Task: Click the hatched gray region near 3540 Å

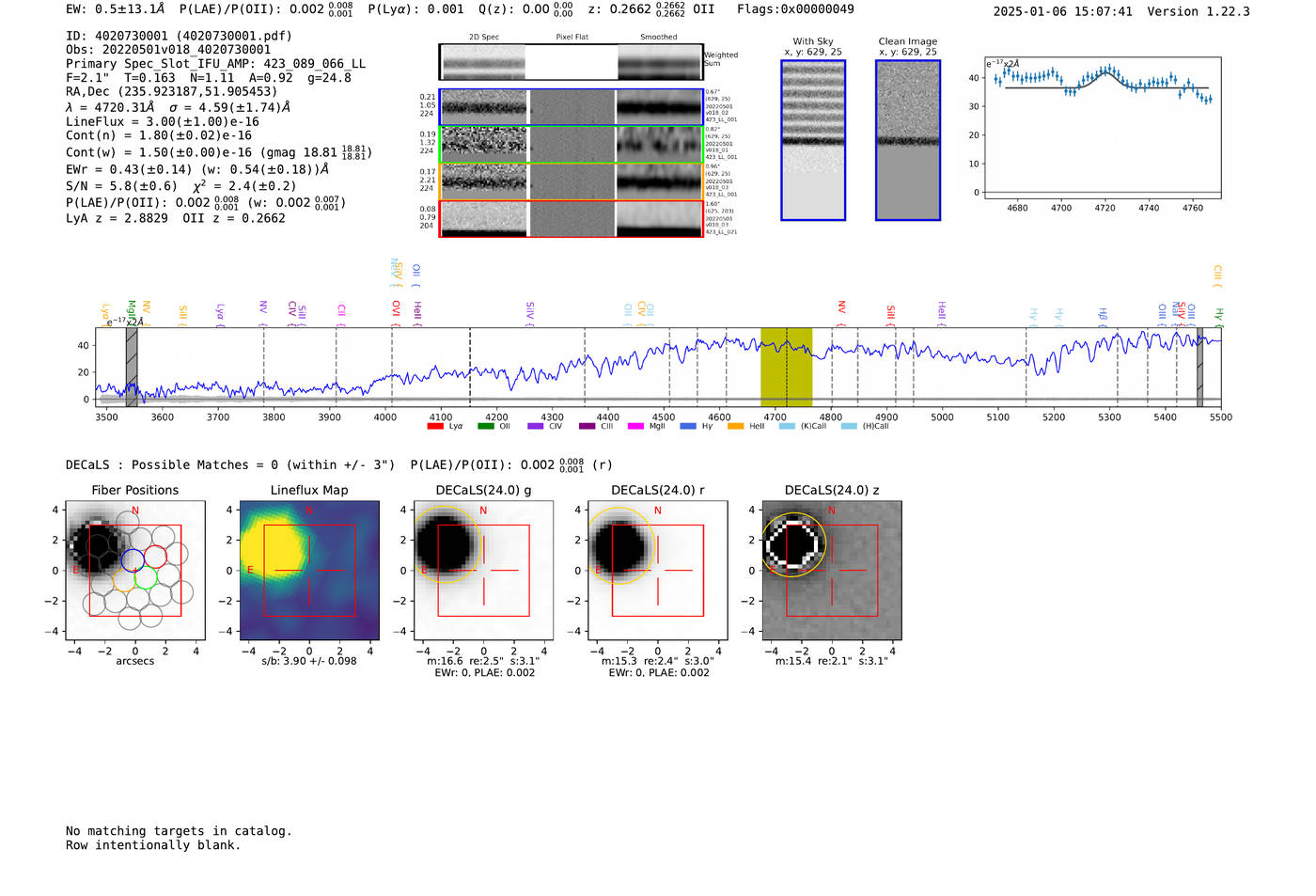Action: coord(132,367)
